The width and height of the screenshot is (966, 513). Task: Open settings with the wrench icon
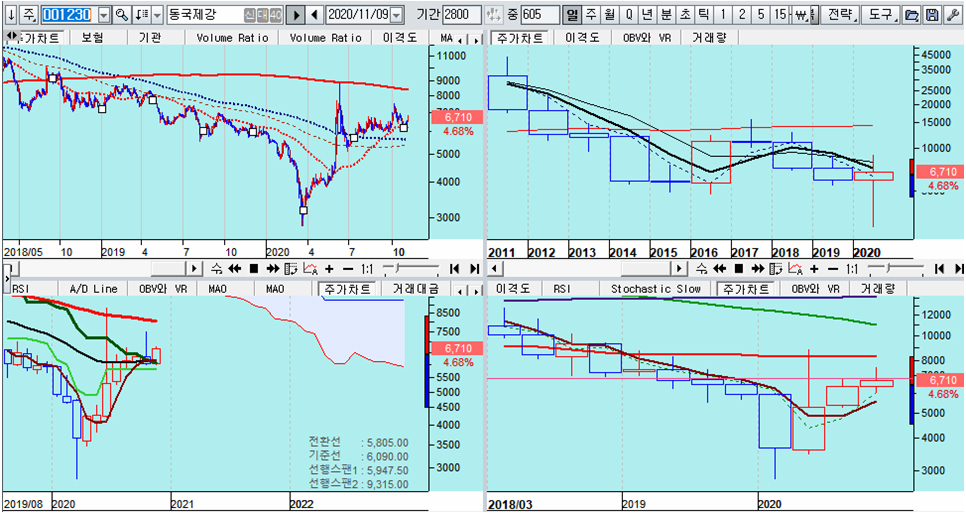(952, 14)
